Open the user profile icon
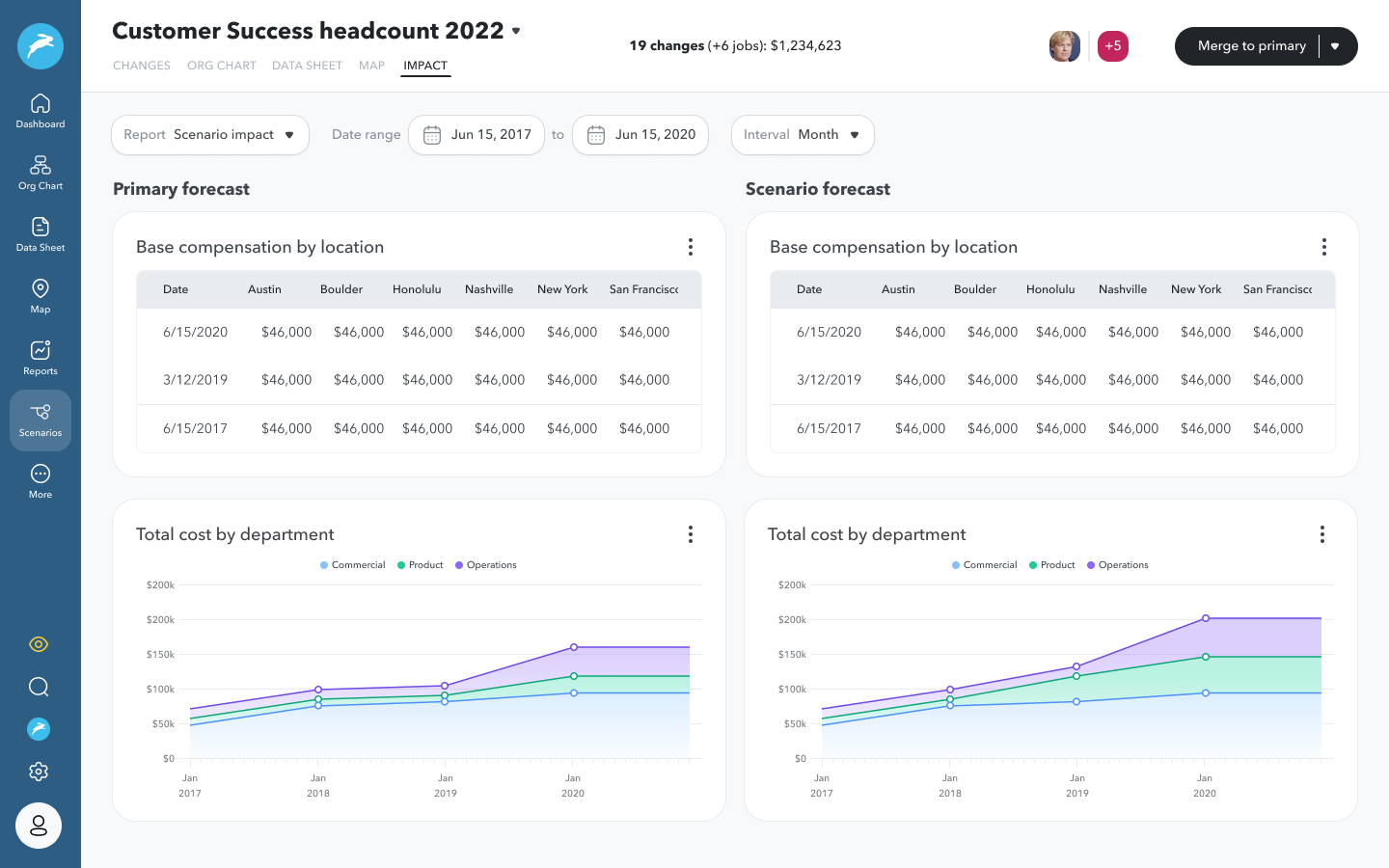The image size is (1389, 868). [39, 826]
